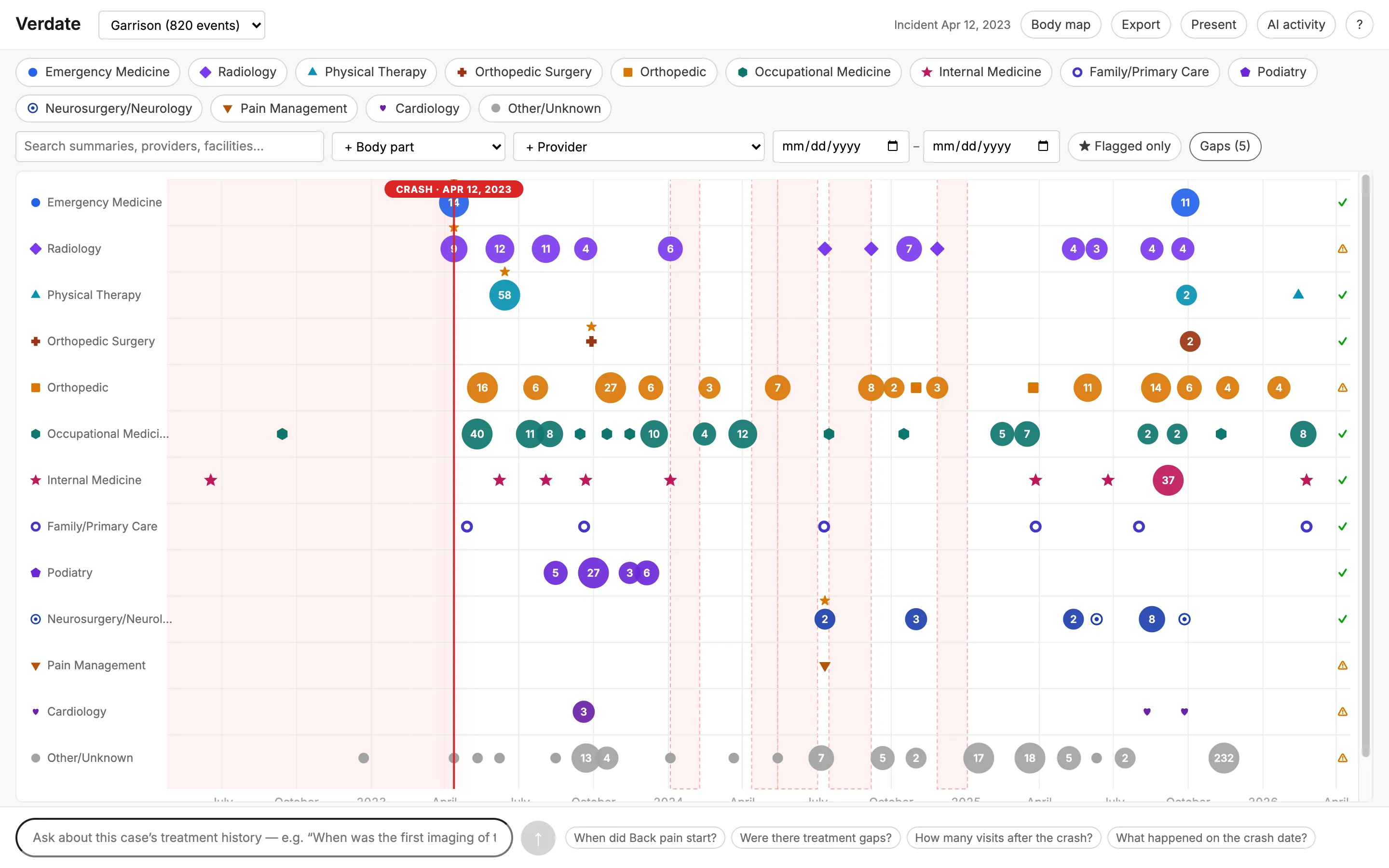This screenshot has height=868, width=1389.
Task: Click the Verdate logo
Action: click(x=48, y=24)
